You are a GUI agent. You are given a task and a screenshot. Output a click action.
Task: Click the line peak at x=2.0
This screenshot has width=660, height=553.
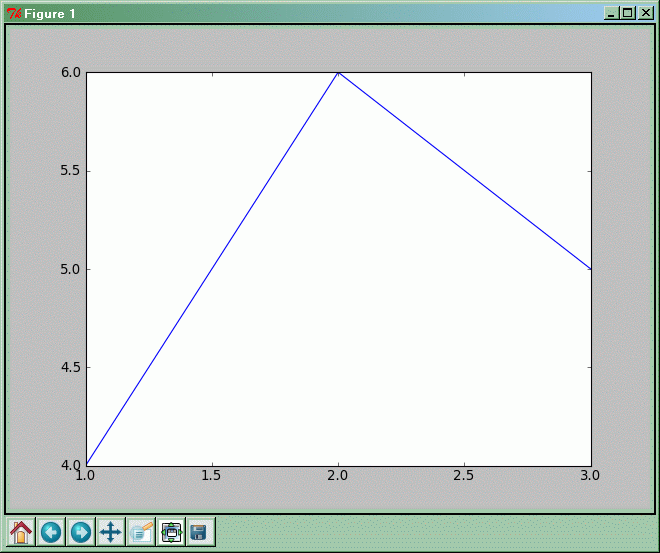click(x=339, y=72)
